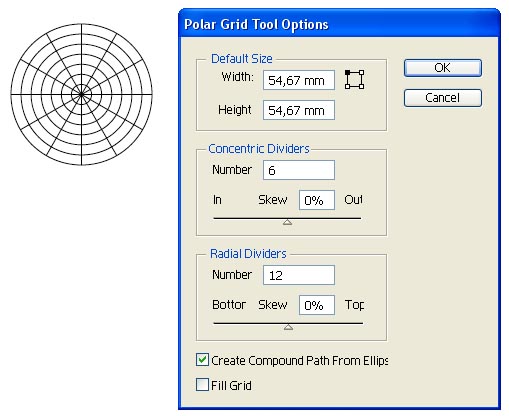This screenshot has width=509, height=416.
Task: Select the Radial Dividers Skew percent field
Action: pyautogui.click(x=317, y=305)
